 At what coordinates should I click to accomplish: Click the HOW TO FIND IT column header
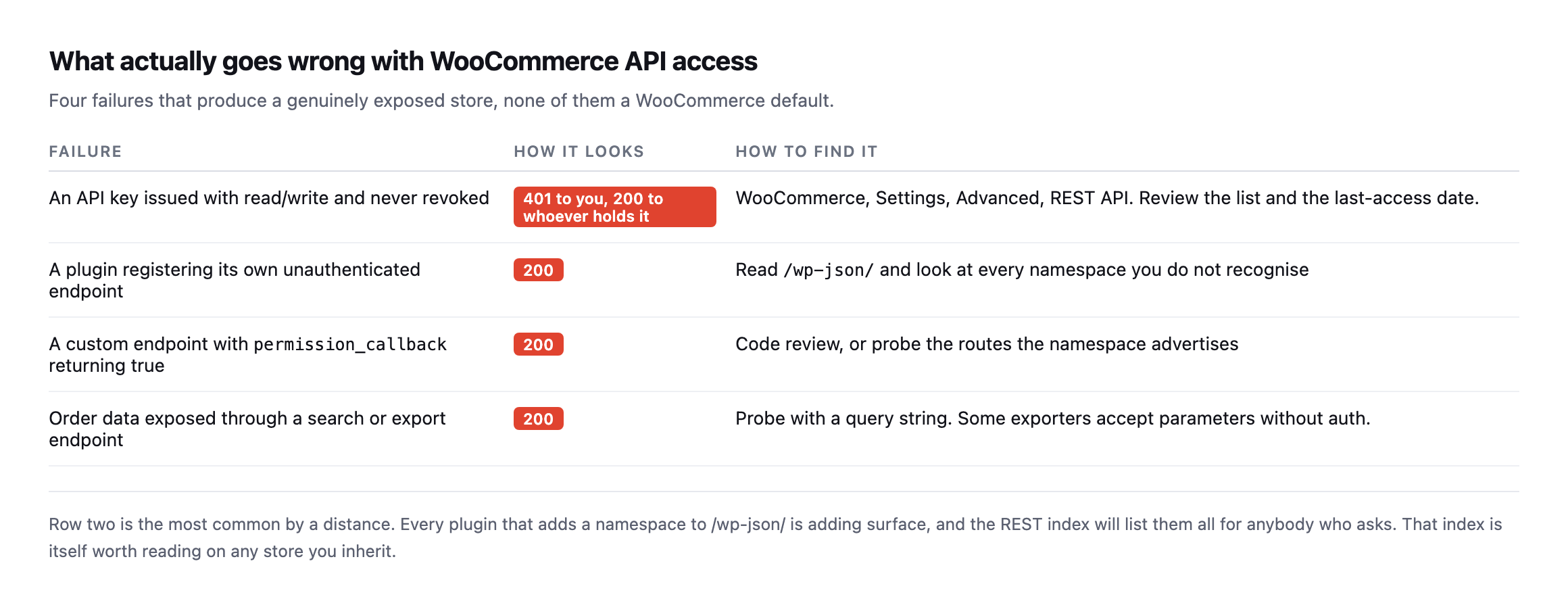[x=806, y=151]
